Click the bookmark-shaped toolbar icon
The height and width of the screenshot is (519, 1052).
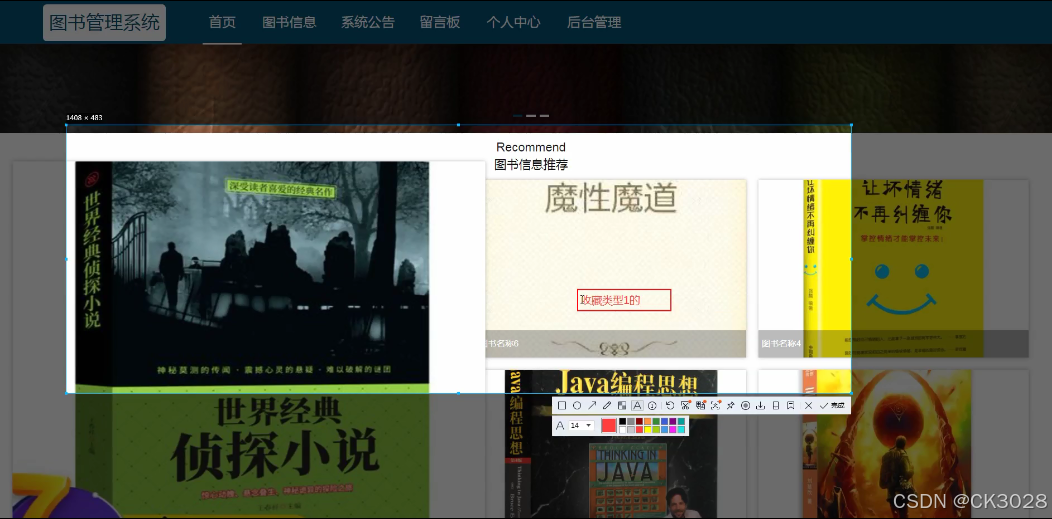[x=790, y=405]
